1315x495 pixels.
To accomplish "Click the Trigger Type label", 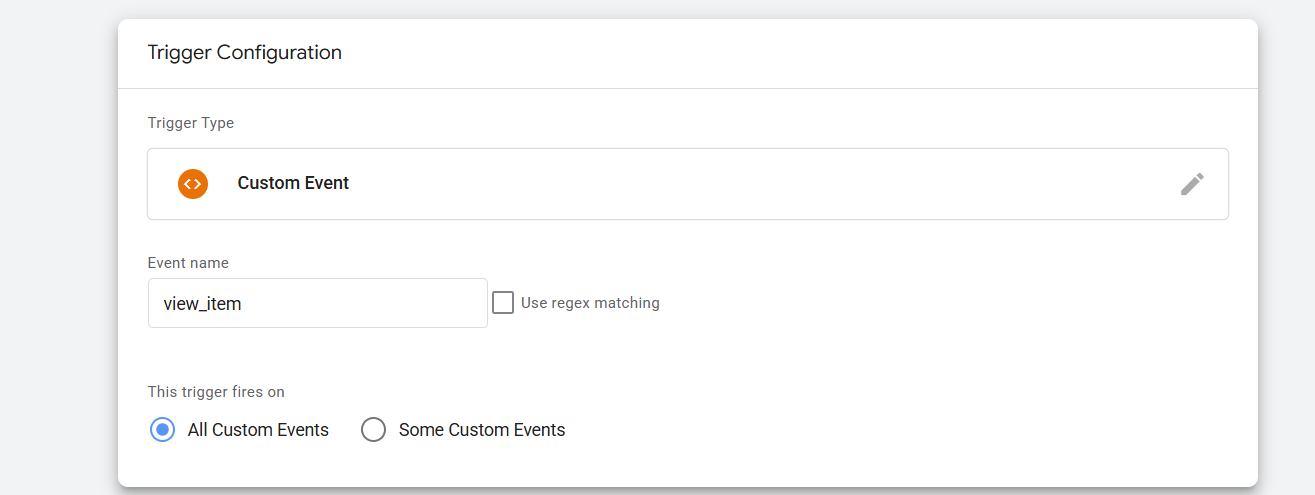I will pos(190,123).
